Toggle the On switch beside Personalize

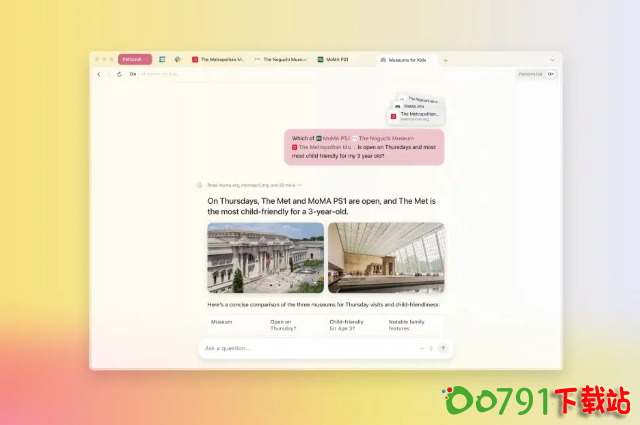(x=551, y=74)
